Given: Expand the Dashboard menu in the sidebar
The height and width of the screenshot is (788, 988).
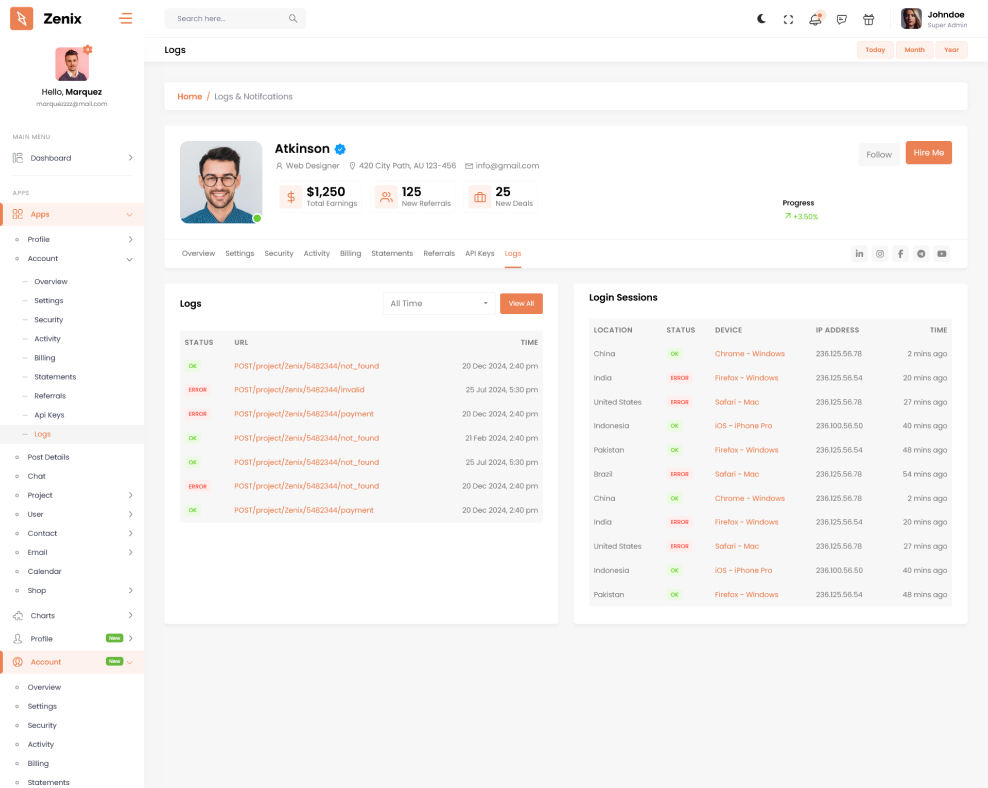Looking at the screenshot, I should (72, 158).
